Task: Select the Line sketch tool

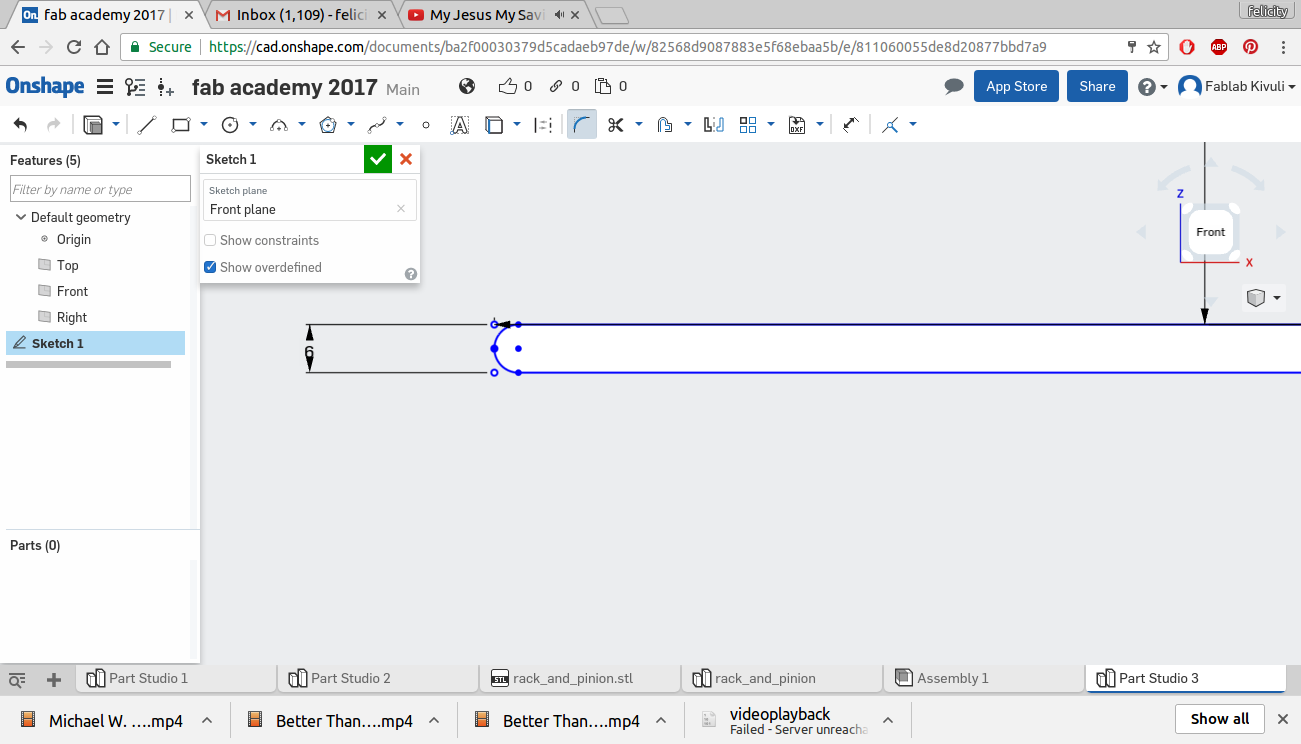Action: pyautogui.click(x=147, y=125)
